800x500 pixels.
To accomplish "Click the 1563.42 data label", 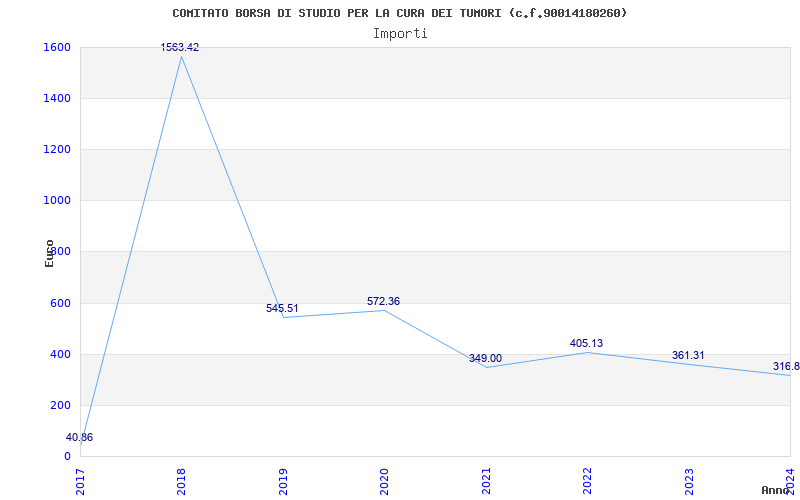I will point(180,47).
